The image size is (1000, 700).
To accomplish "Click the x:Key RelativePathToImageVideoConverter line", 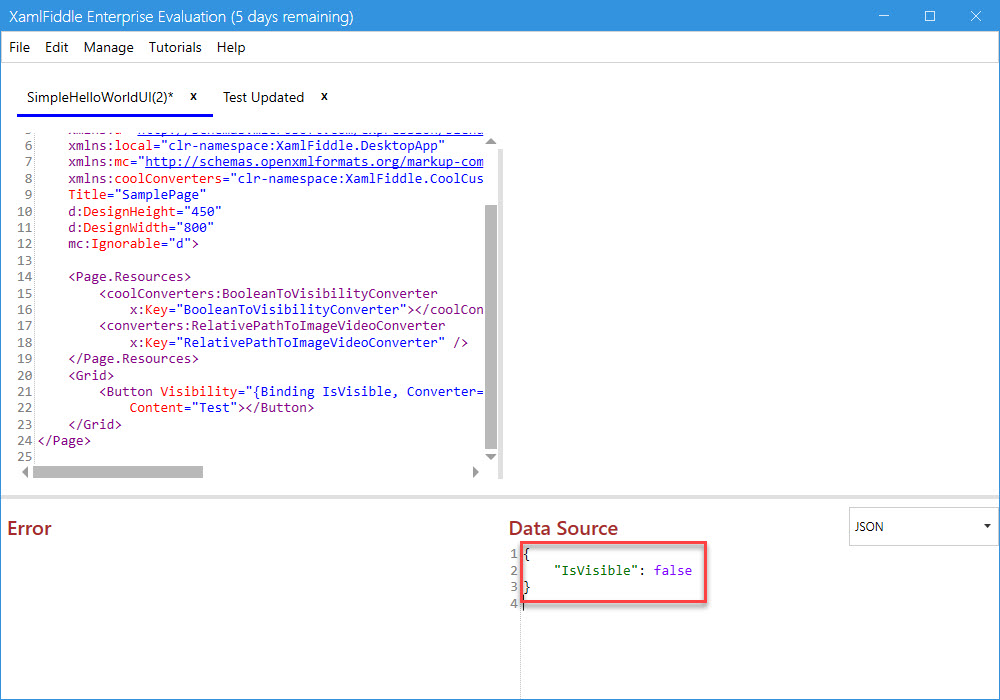I will [298, 342].
